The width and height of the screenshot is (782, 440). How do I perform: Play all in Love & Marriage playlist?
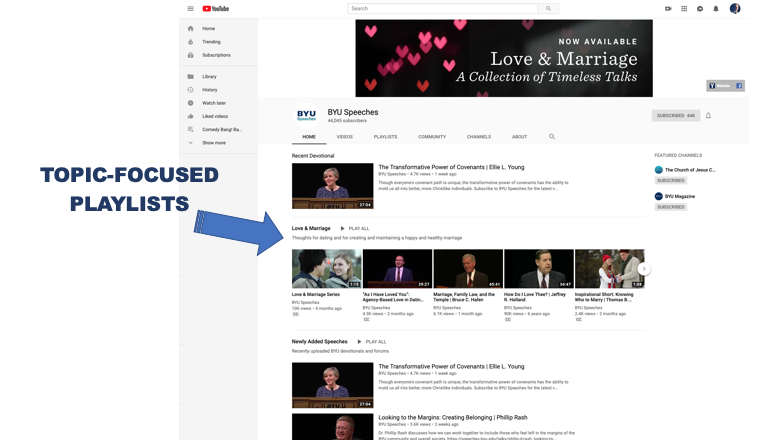pos(355,228)
